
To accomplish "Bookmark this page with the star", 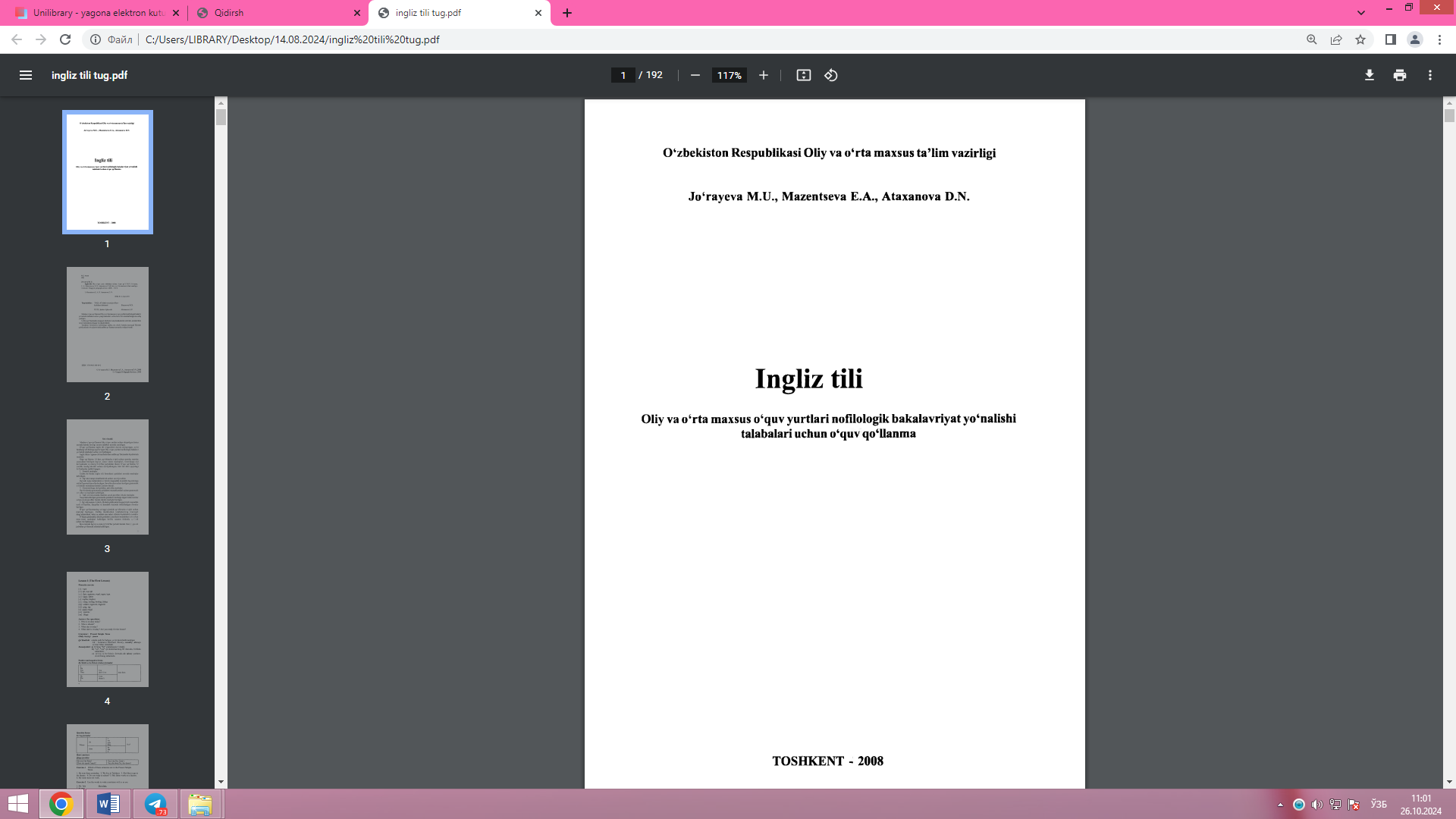I will [1360, 39].
